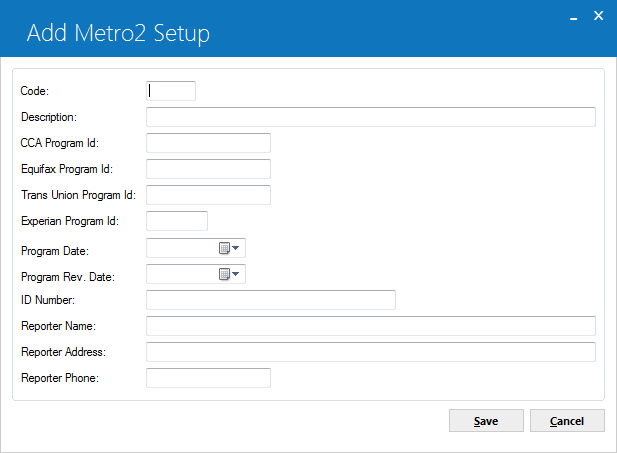Click the ID Number: label

point(48,300)
